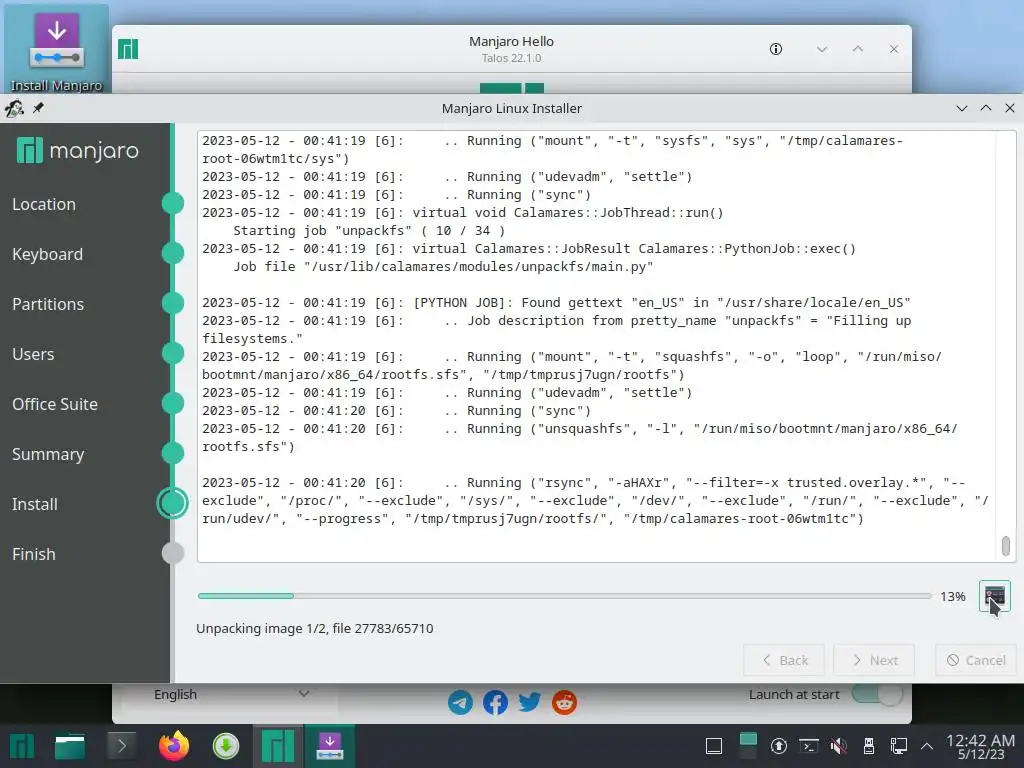Minimize the Manjaro Hello window
The height and width of the screenshot is (768, 1024).
(822, 49)
